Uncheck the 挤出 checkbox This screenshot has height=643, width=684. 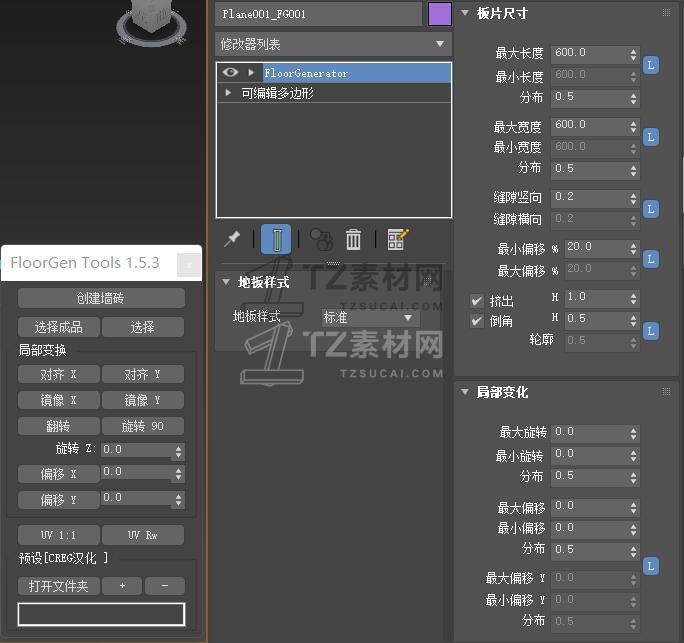477,301
